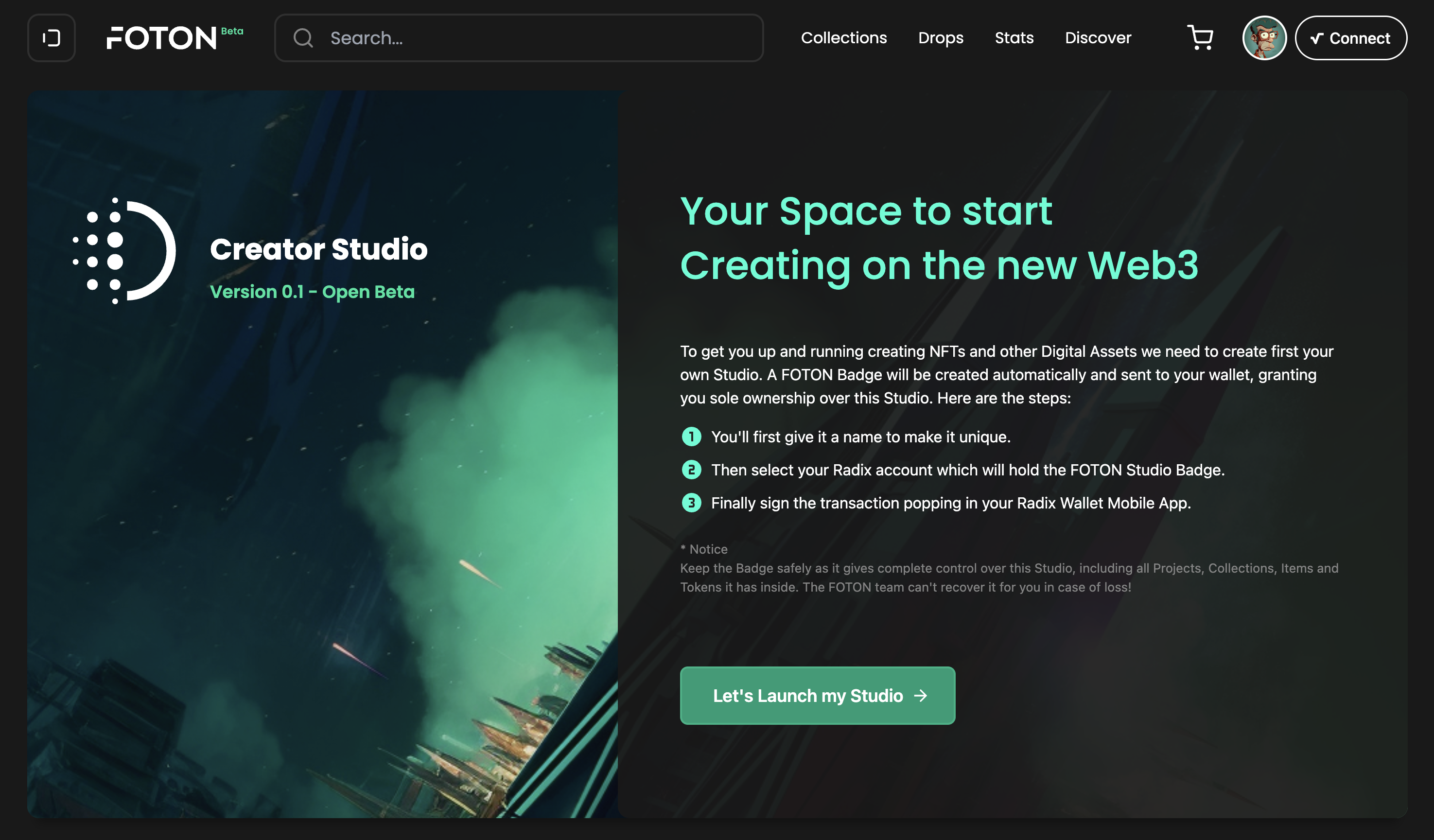The height and width of the screenshot is (840, 1434).
Task: Launch studio with Let's Launch my Studio
Action: pos(817,696)
